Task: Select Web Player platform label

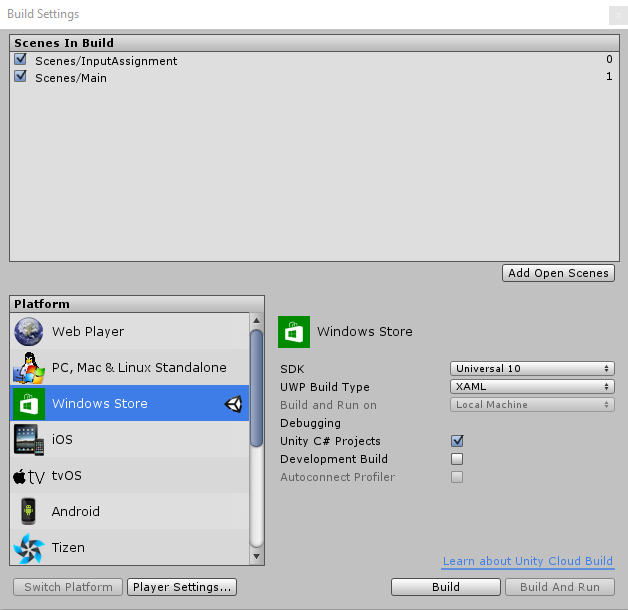Action: pyautogui.click(x=88, y=332)
